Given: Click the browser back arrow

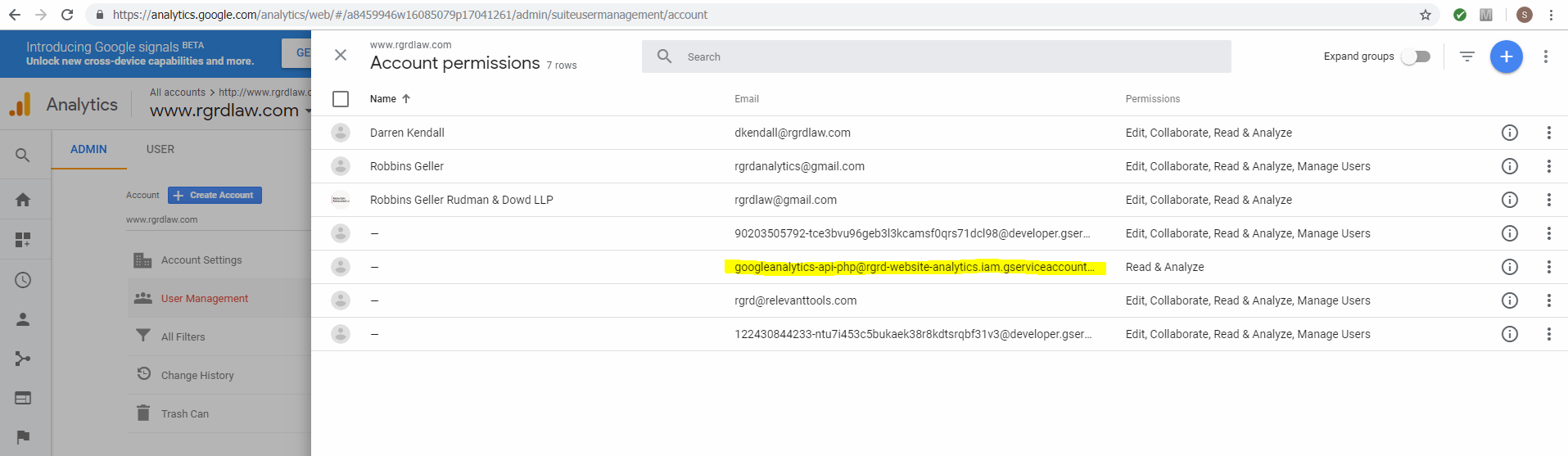Looking at the screenshot, I should point(15,15).
